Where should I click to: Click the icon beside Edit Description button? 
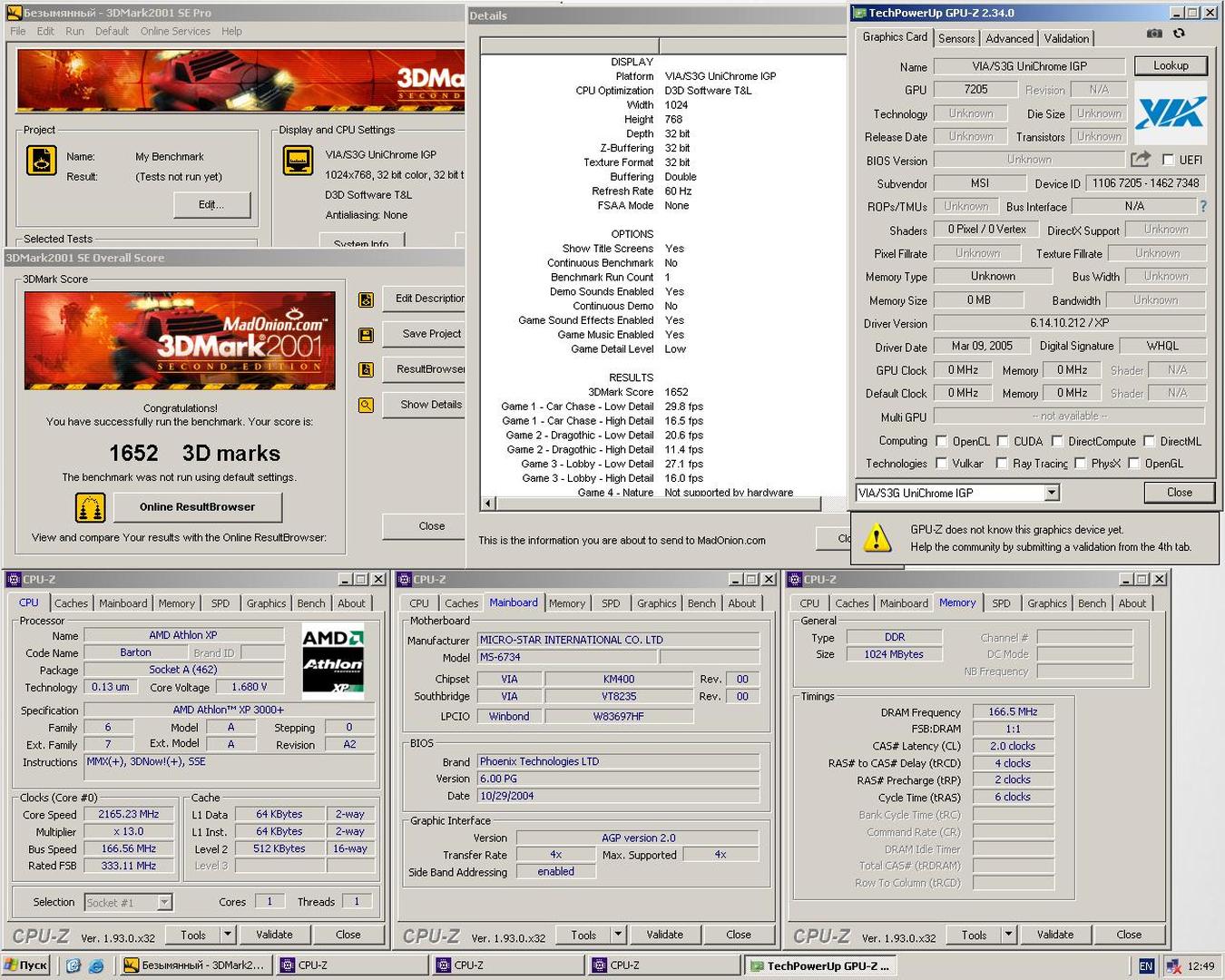click(366, 299)
